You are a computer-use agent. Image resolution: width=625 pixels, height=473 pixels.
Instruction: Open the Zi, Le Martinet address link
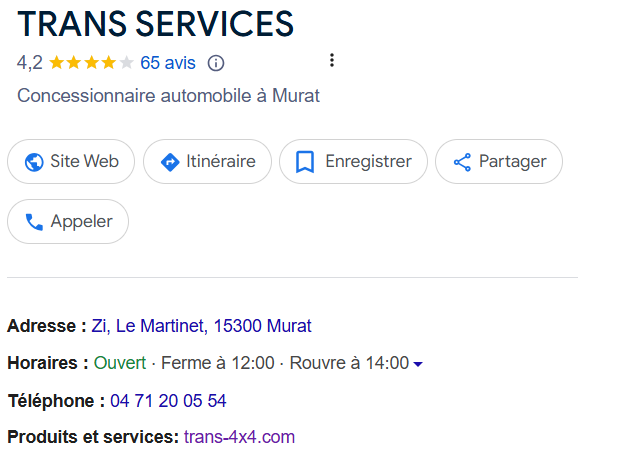(x=201, y=326)
